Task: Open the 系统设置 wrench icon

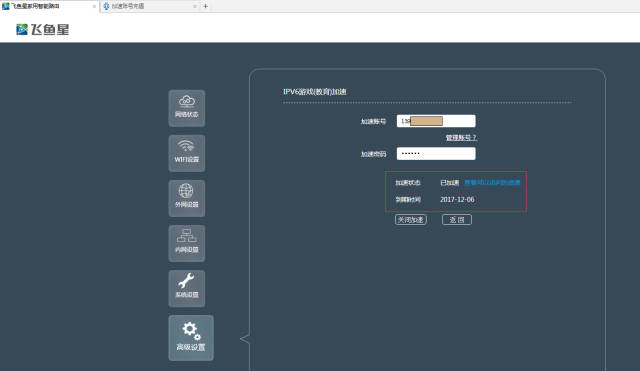Action: pyautogui.click(x=187, y=289)
